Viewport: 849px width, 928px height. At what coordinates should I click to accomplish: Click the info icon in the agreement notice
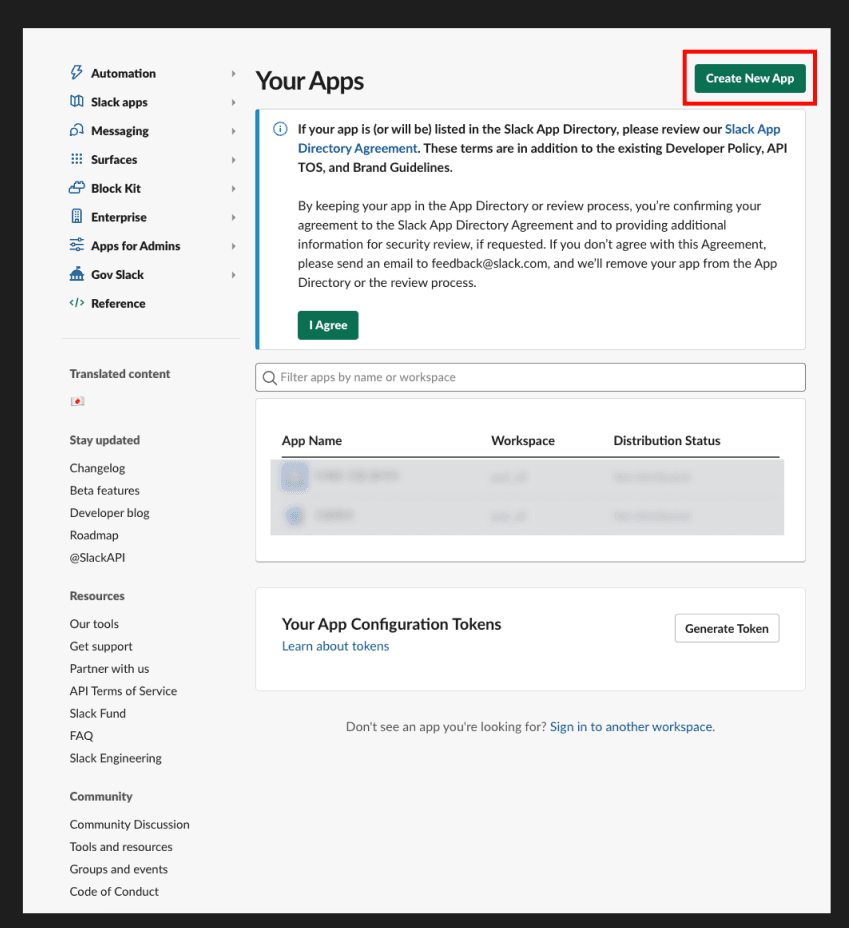(280, 129)
